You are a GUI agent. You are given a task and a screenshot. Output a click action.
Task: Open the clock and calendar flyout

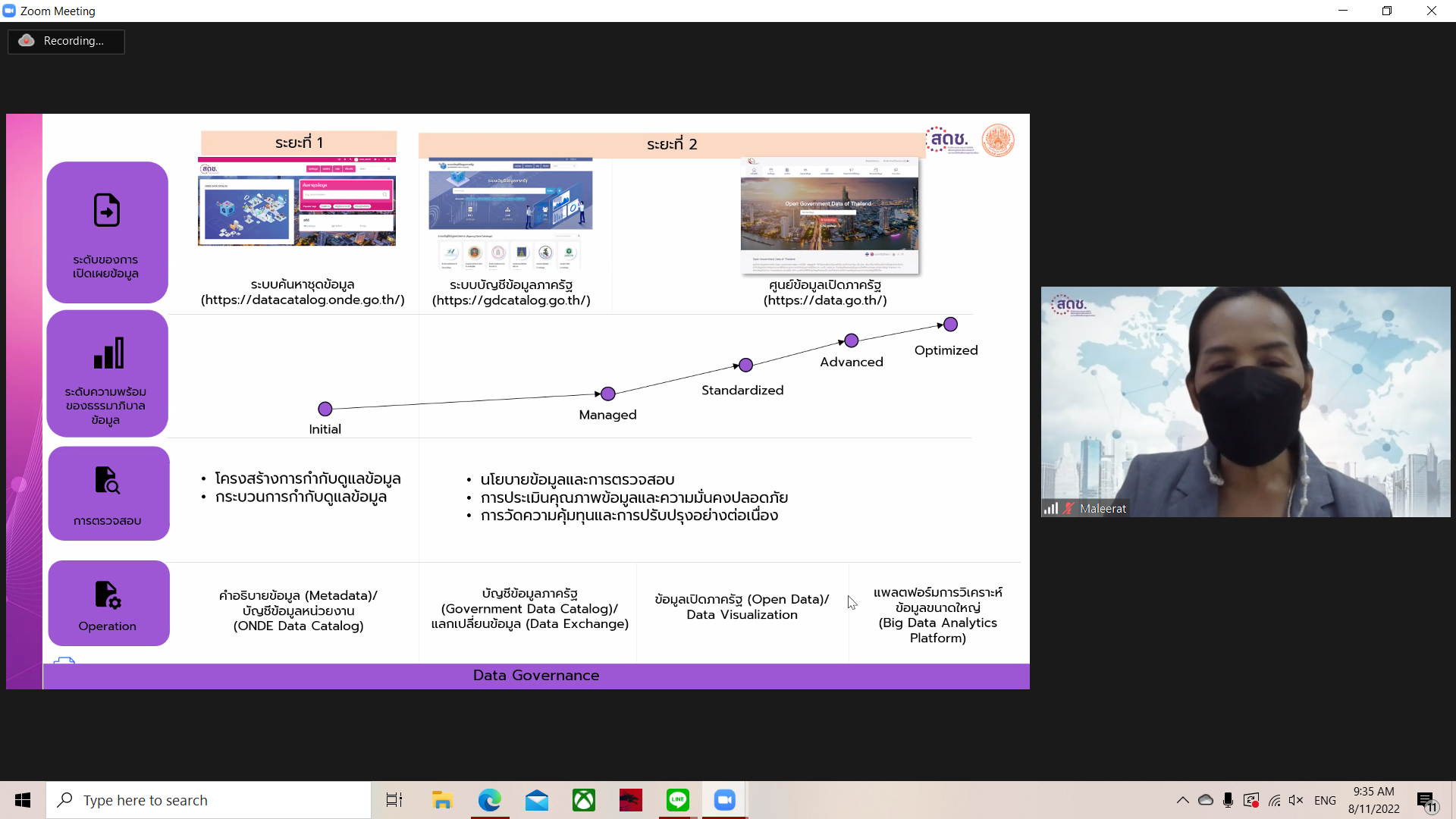click(x=1373, y=800)
